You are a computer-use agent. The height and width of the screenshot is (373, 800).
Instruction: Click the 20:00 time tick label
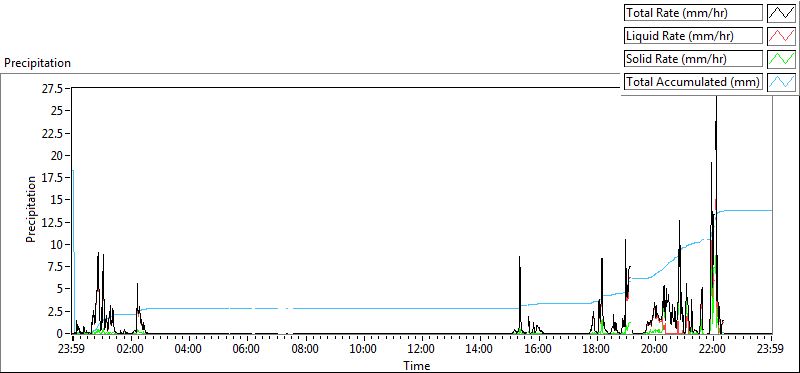(x=655, y=350)
